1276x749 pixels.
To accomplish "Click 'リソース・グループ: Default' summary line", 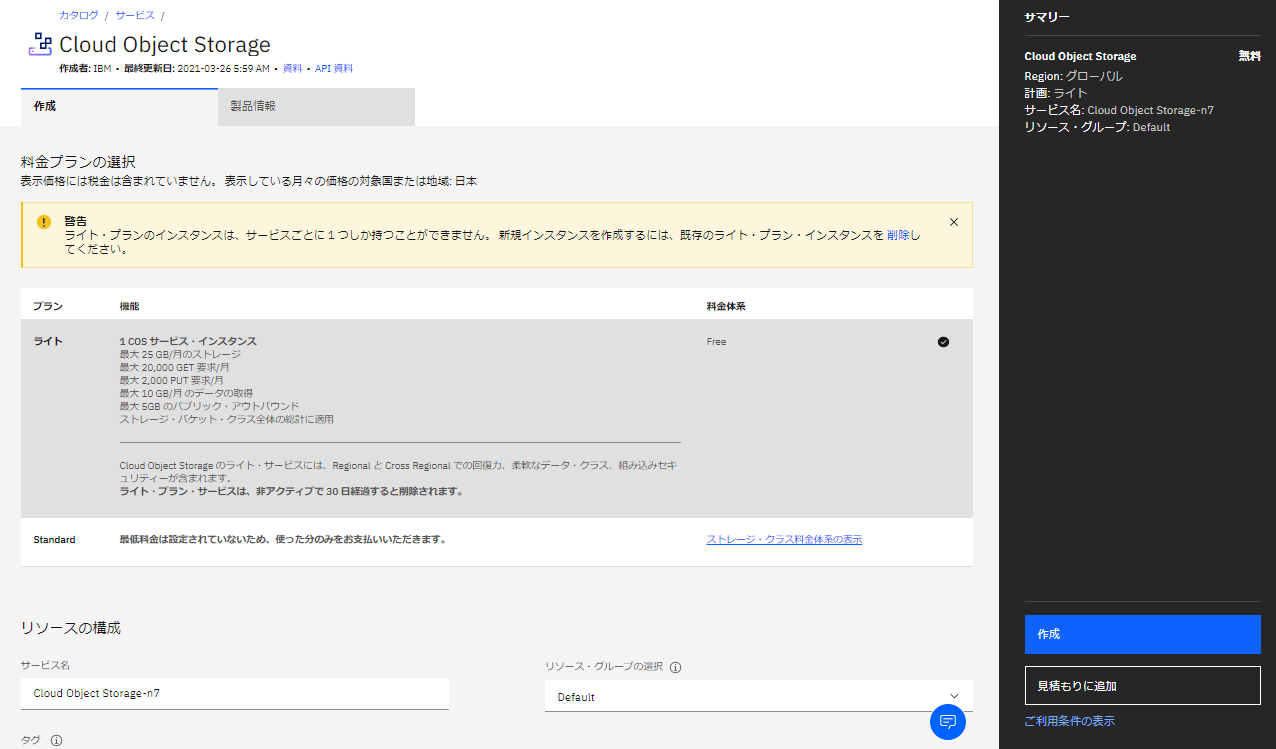I will tap(1097, 127).
